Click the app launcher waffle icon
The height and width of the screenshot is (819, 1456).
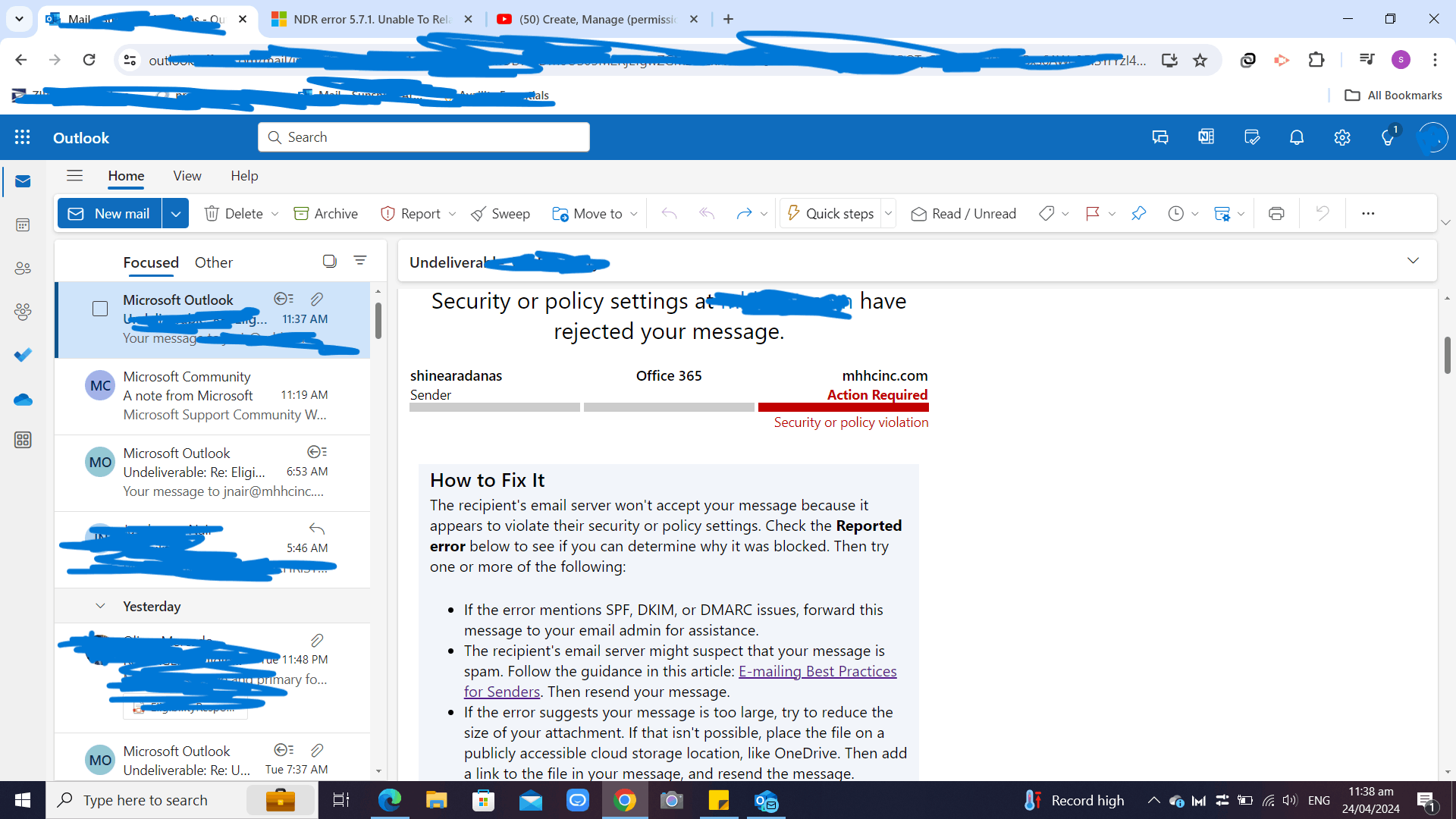coord(23,137)
